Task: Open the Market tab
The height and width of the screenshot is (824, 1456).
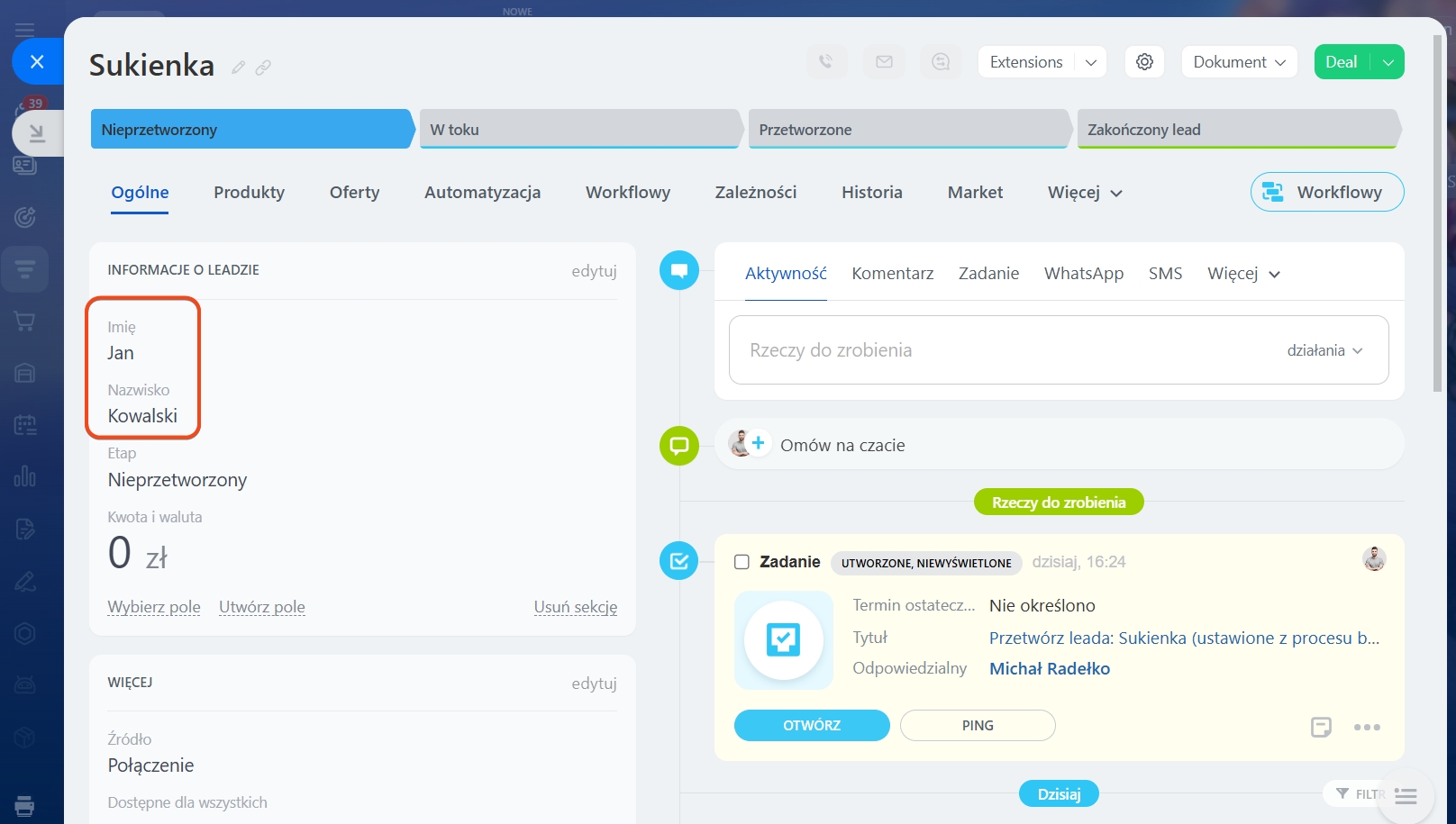Action: [975, 193]
